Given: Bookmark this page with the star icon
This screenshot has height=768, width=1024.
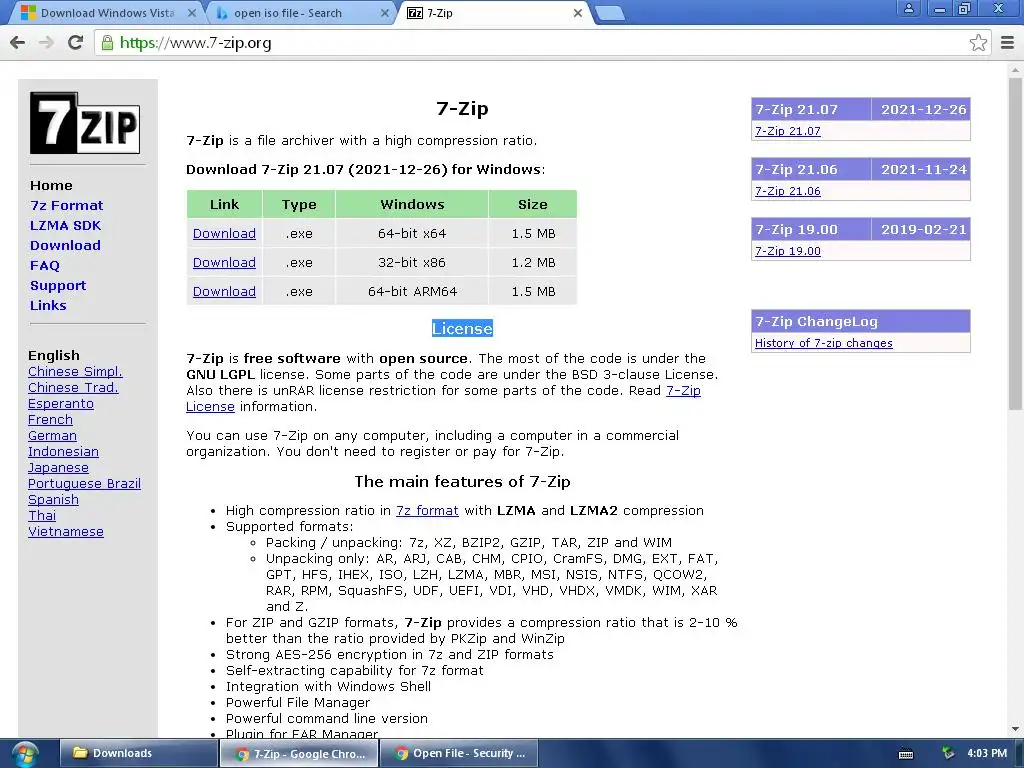Looking at the screenshot, I should click(x=978, y=43).
